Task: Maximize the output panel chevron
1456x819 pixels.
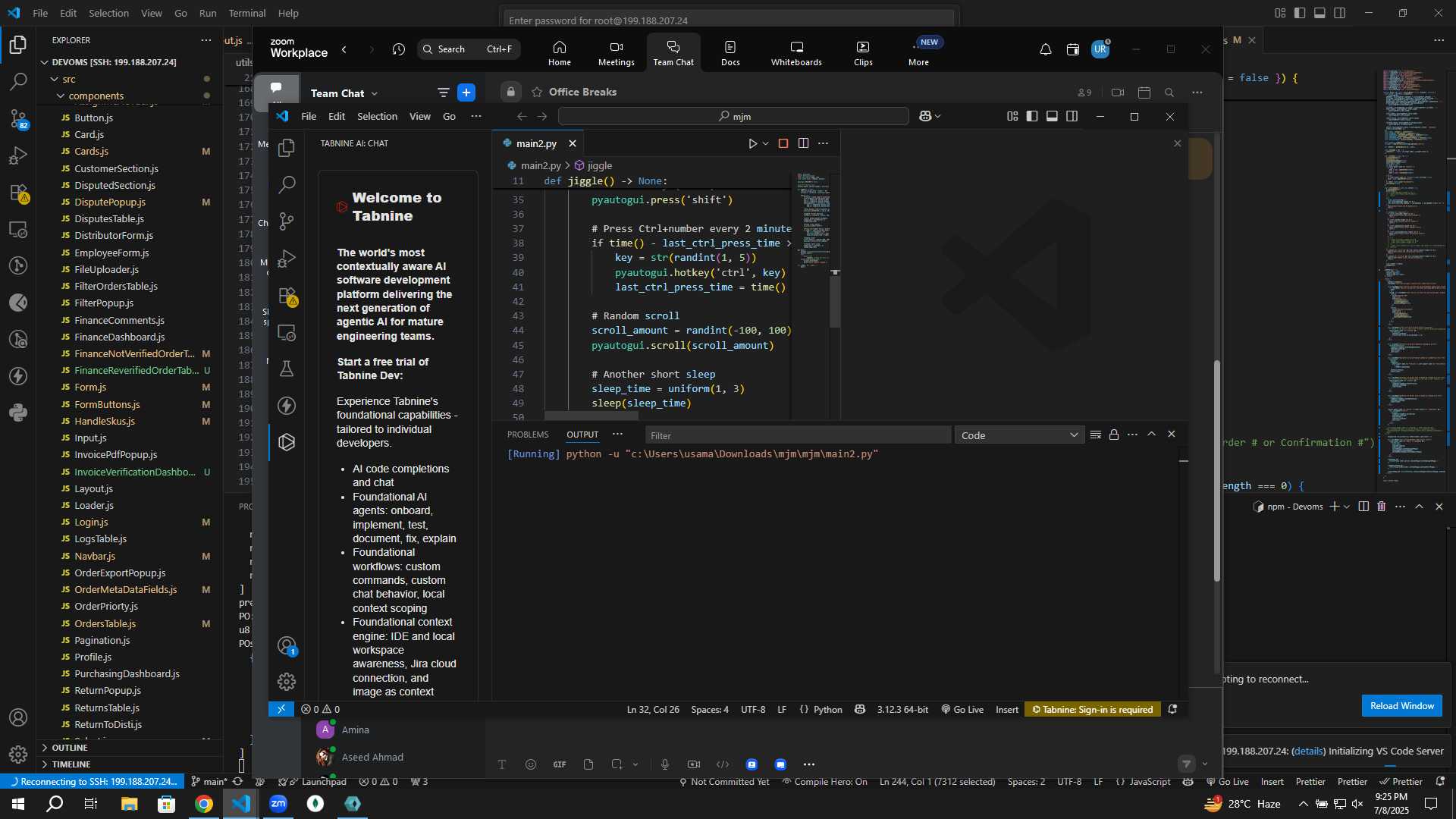Action: pyautogui.click(x=1151, y=435)
